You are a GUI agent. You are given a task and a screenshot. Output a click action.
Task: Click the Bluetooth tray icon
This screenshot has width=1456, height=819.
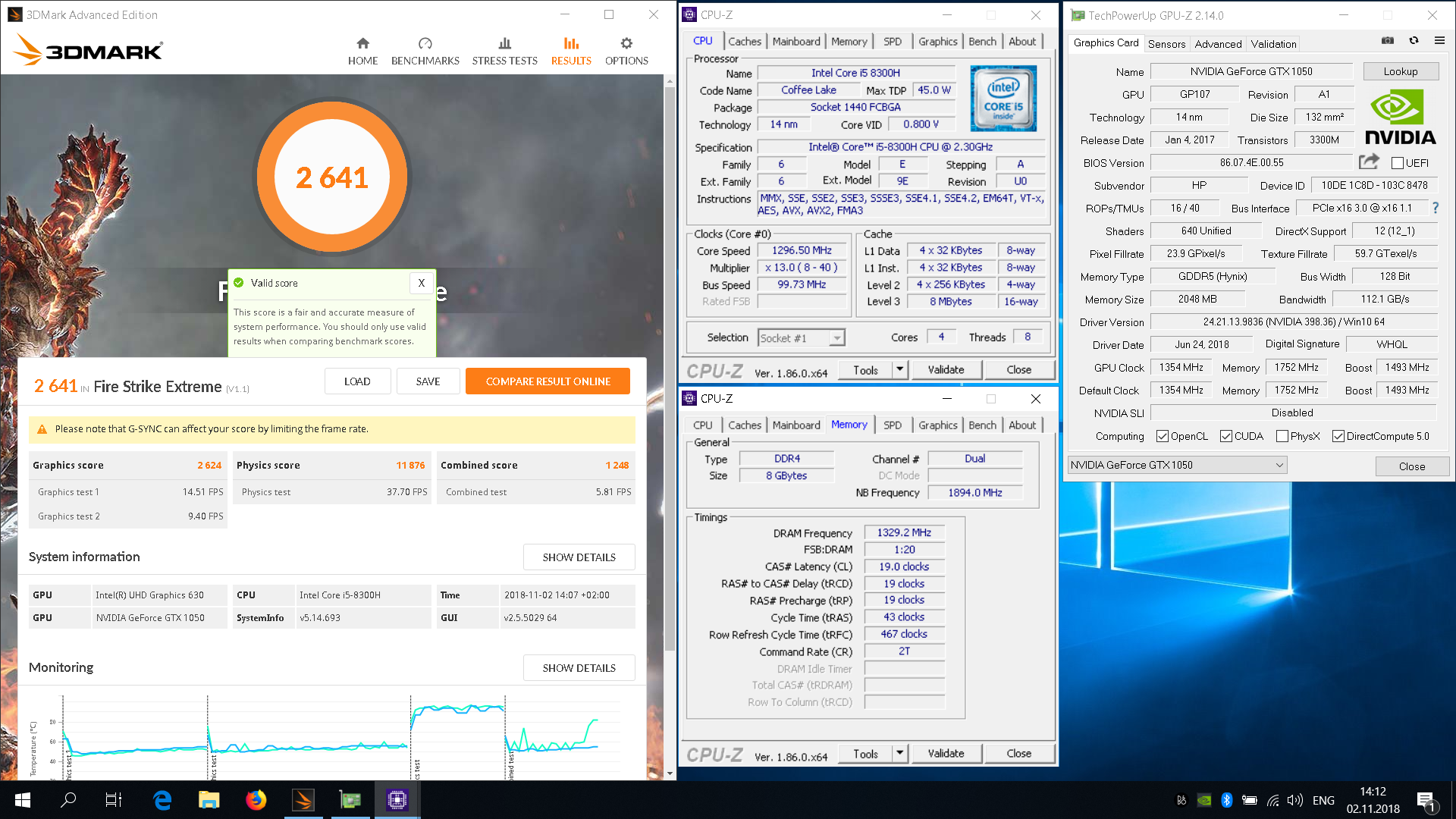click(x=1227, y=800)
